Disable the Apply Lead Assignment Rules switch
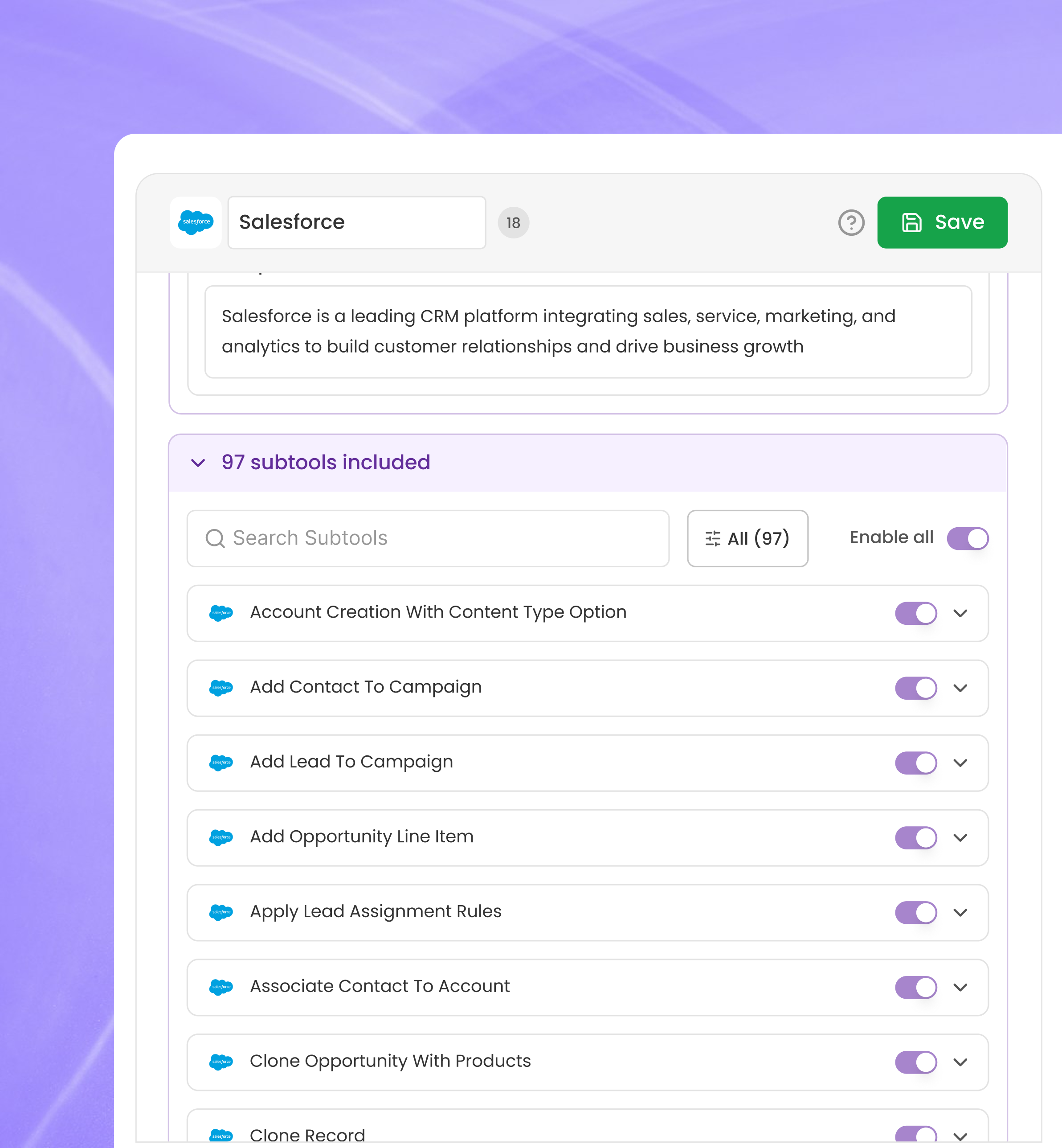1062x1148 pixels. [915, 912]
